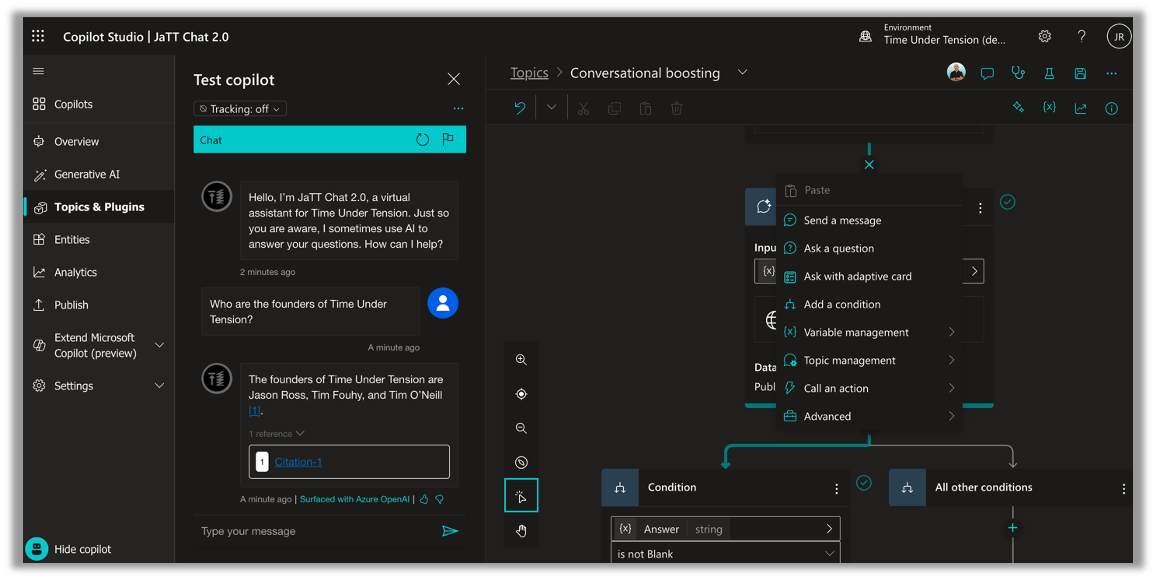Copy the selected node in toolbar
This screenshot has height=580, width=1156.
(x=614, y=108)
